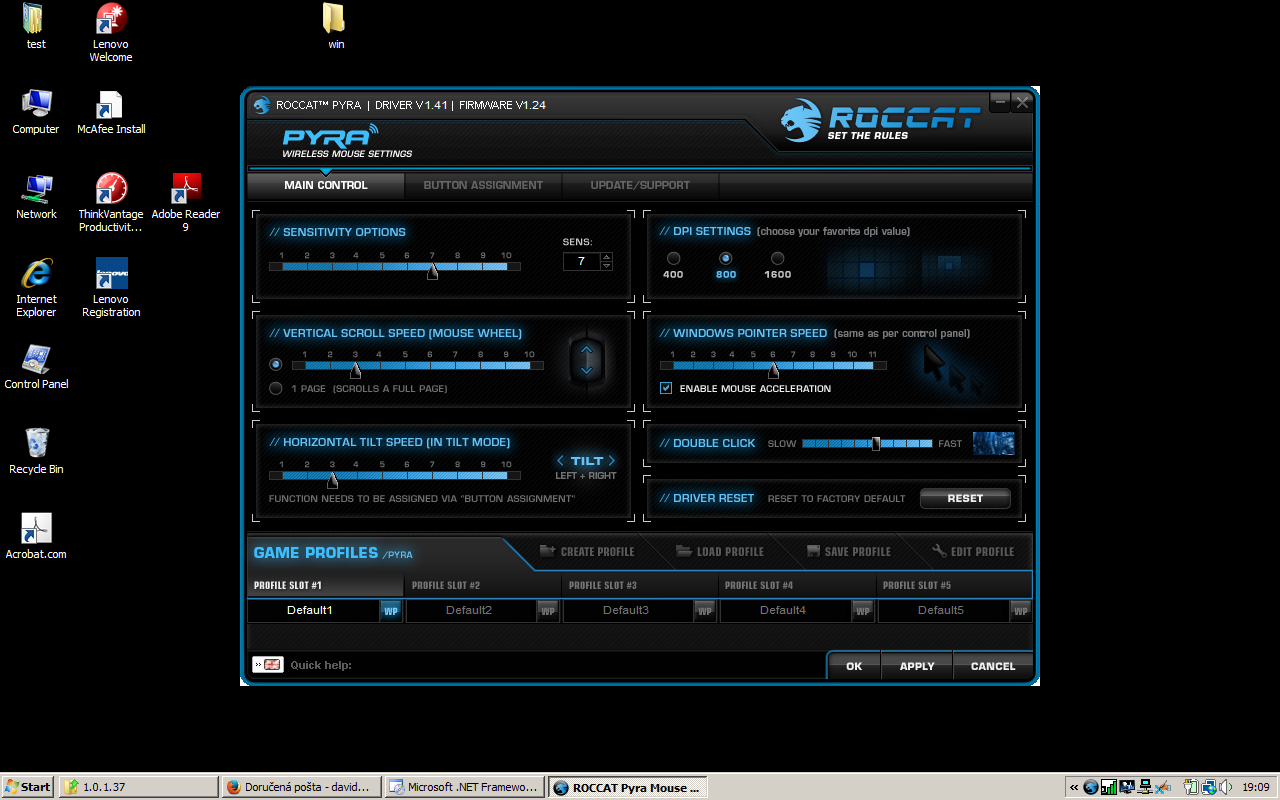Screen dimensions: 1280x800
Task: Open the Windows Start menu
Action: tap(29, 787)
